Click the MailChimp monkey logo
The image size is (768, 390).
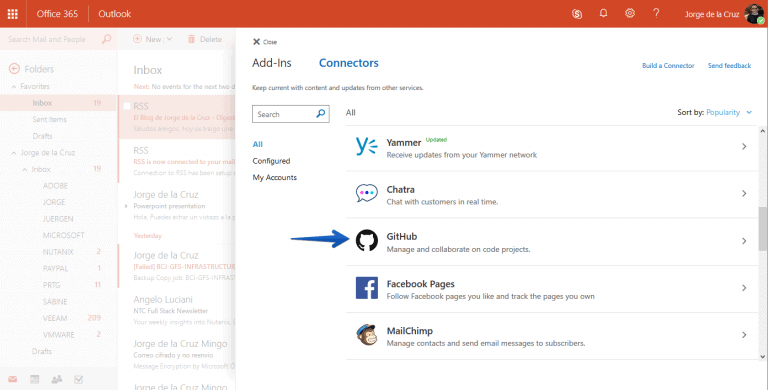[x=366, y=335]
